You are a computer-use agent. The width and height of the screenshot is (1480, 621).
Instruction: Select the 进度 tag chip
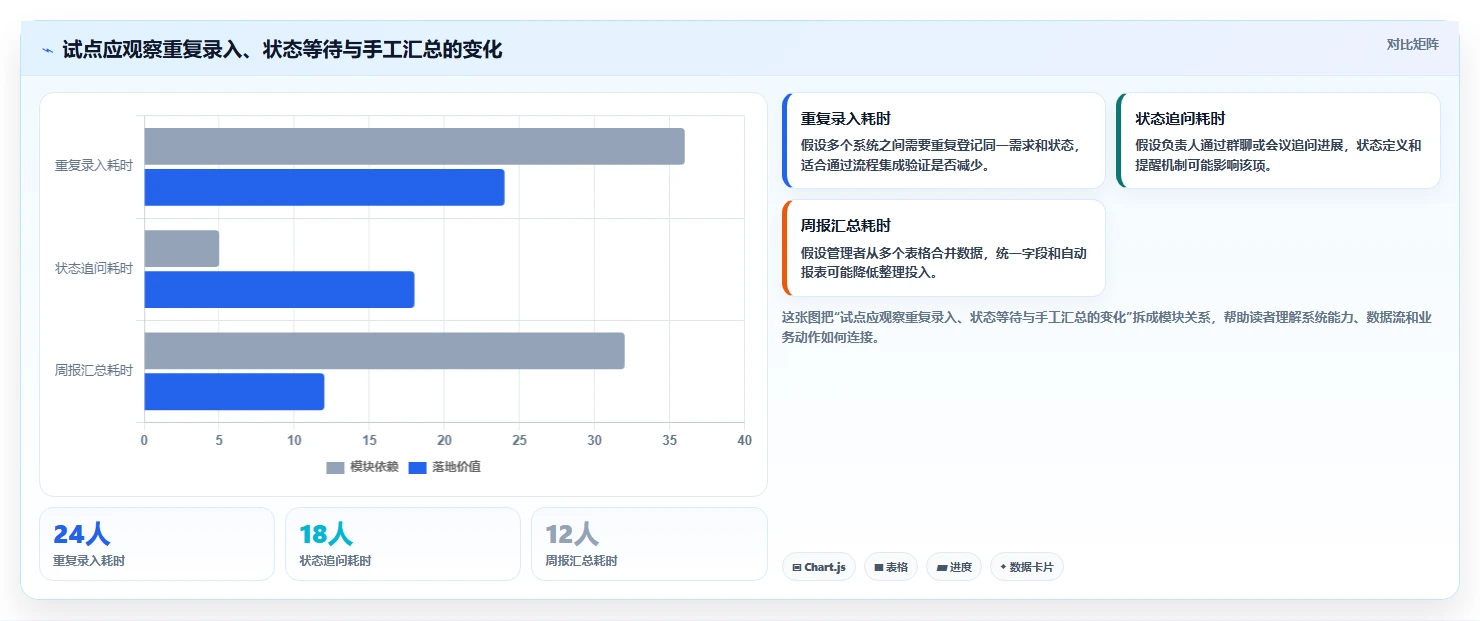click(x=954, y=567)
